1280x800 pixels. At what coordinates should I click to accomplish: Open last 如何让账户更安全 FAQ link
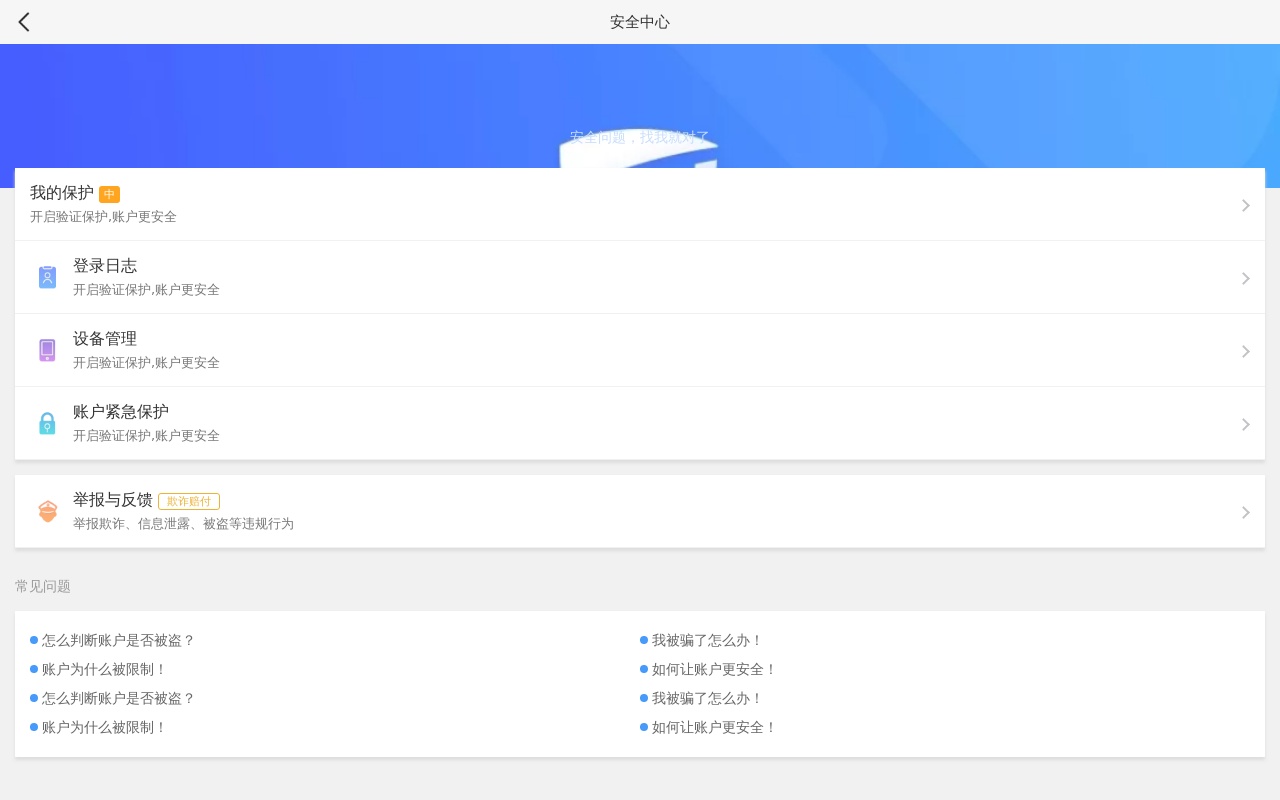click(714, 727)
